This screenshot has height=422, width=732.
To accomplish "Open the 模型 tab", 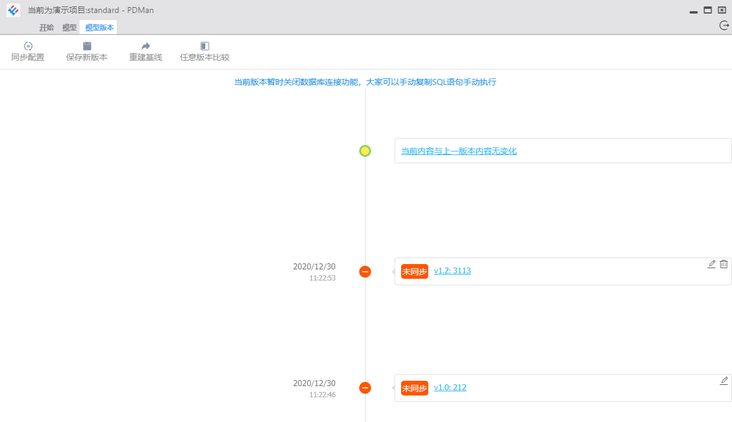I will 69,28.
